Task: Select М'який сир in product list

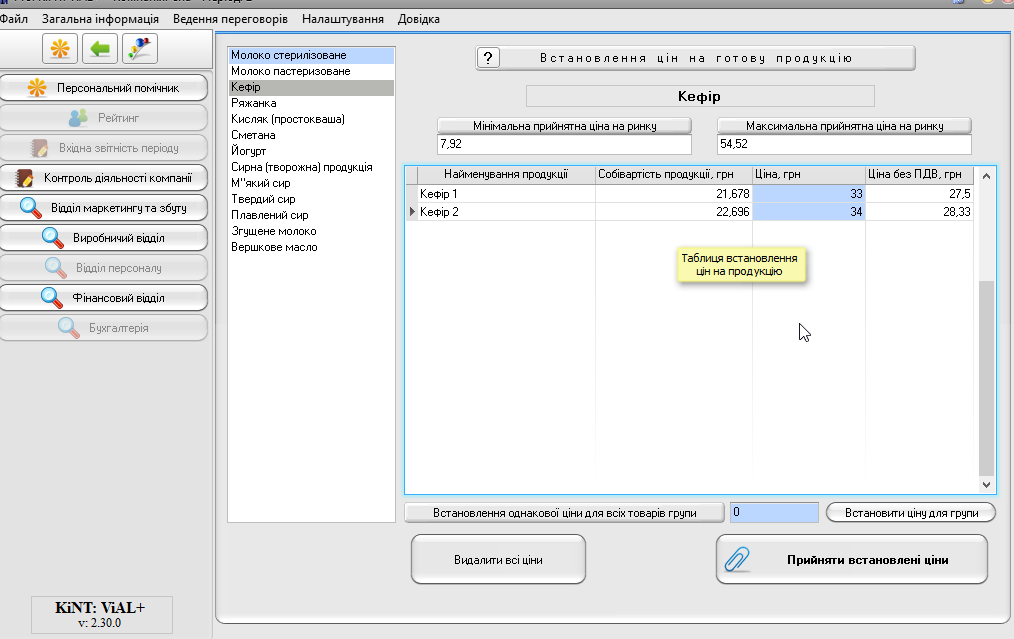Action: pyautogui.click(x=311, y=183)
